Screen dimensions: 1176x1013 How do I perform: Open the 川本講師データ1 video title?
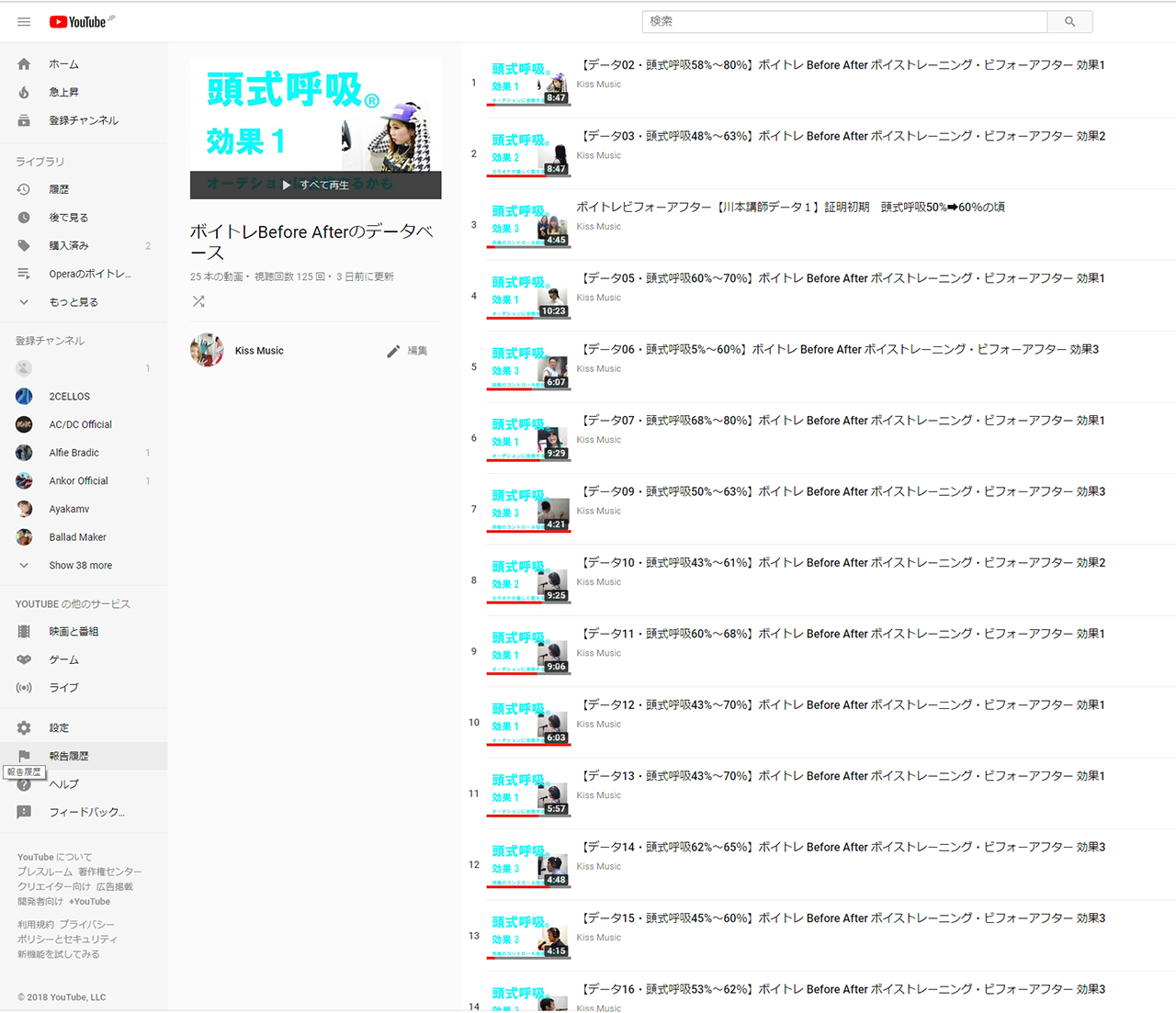tap(791, 207)
